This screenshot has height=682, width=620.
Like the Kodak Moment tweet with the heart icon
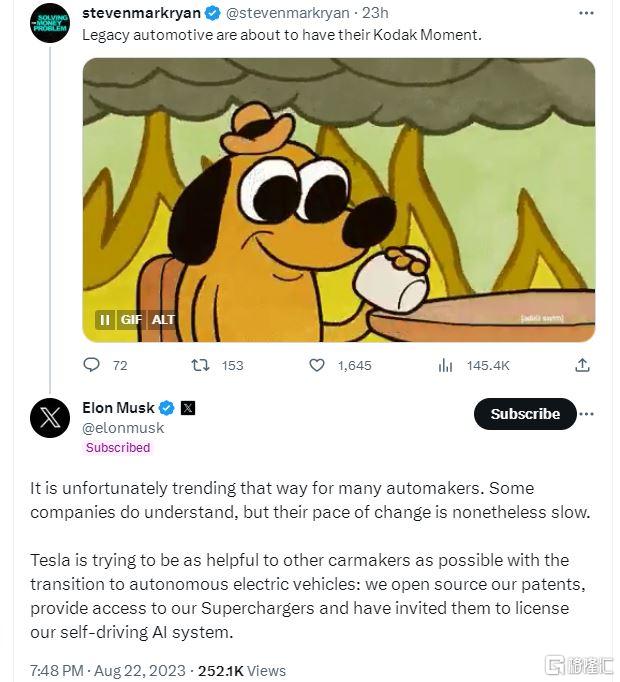[x=317, y=366]
